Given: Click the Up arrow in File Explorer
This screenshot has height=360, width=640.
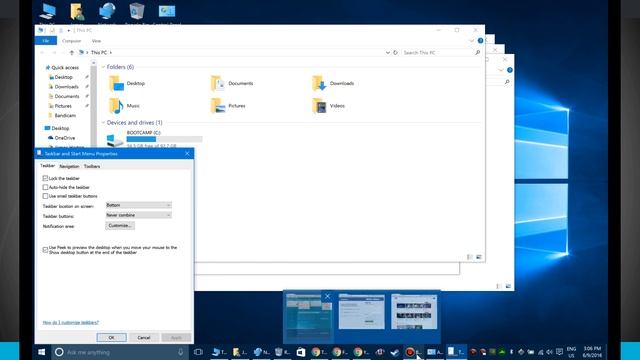Looking at the screenshot, I should pos(72,53).
